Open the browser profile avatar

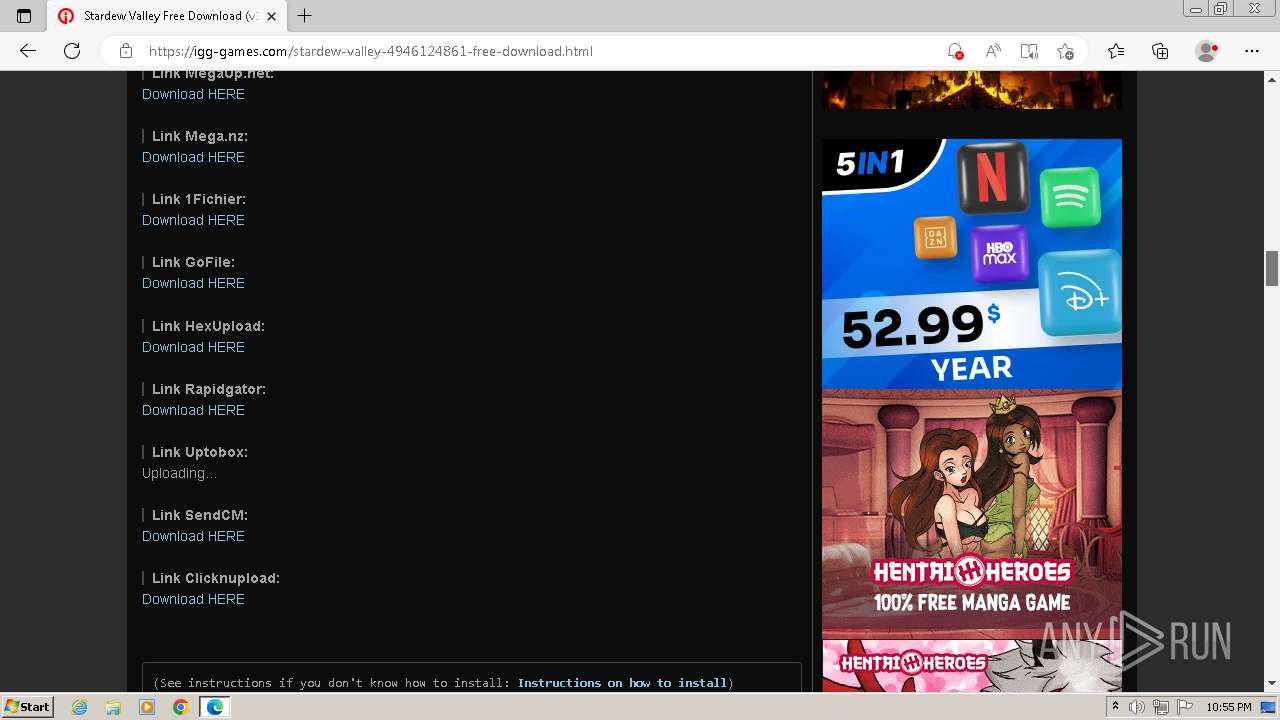(1207, 51)
